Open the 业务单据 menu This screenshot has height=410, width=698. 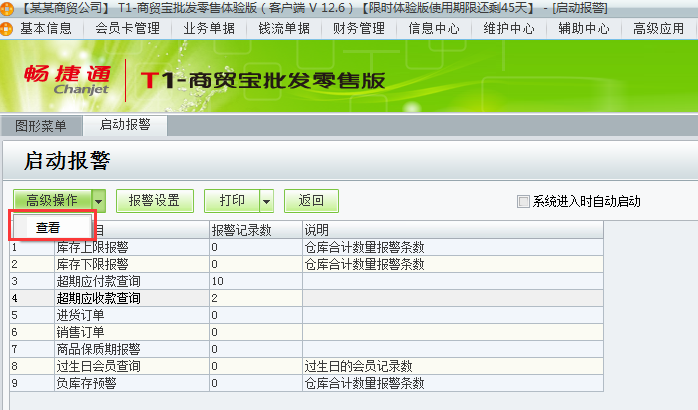click(x=209, y=29)
